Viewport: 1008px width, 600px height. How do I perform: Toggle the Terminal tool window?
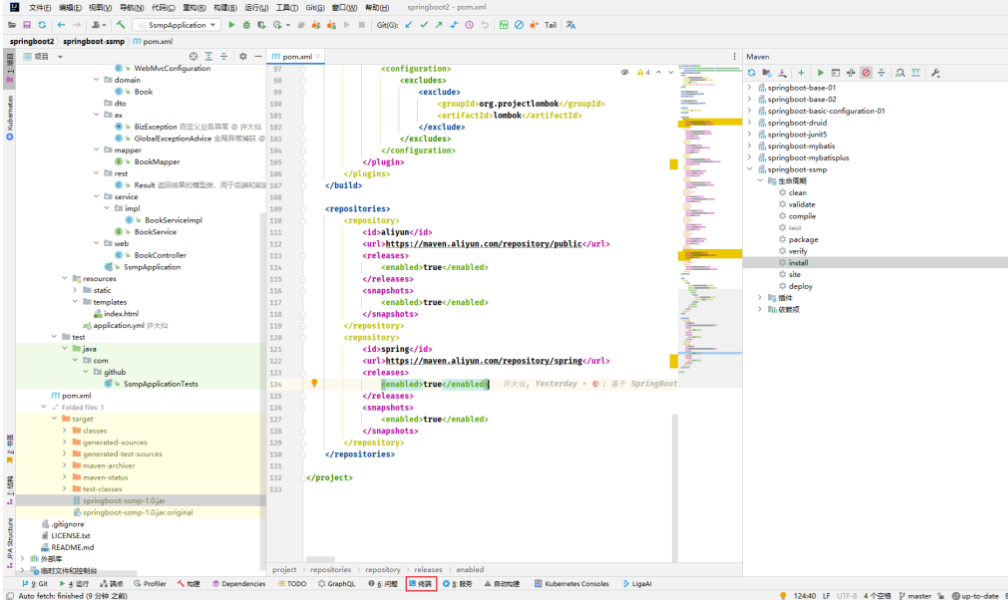[421, 583]
